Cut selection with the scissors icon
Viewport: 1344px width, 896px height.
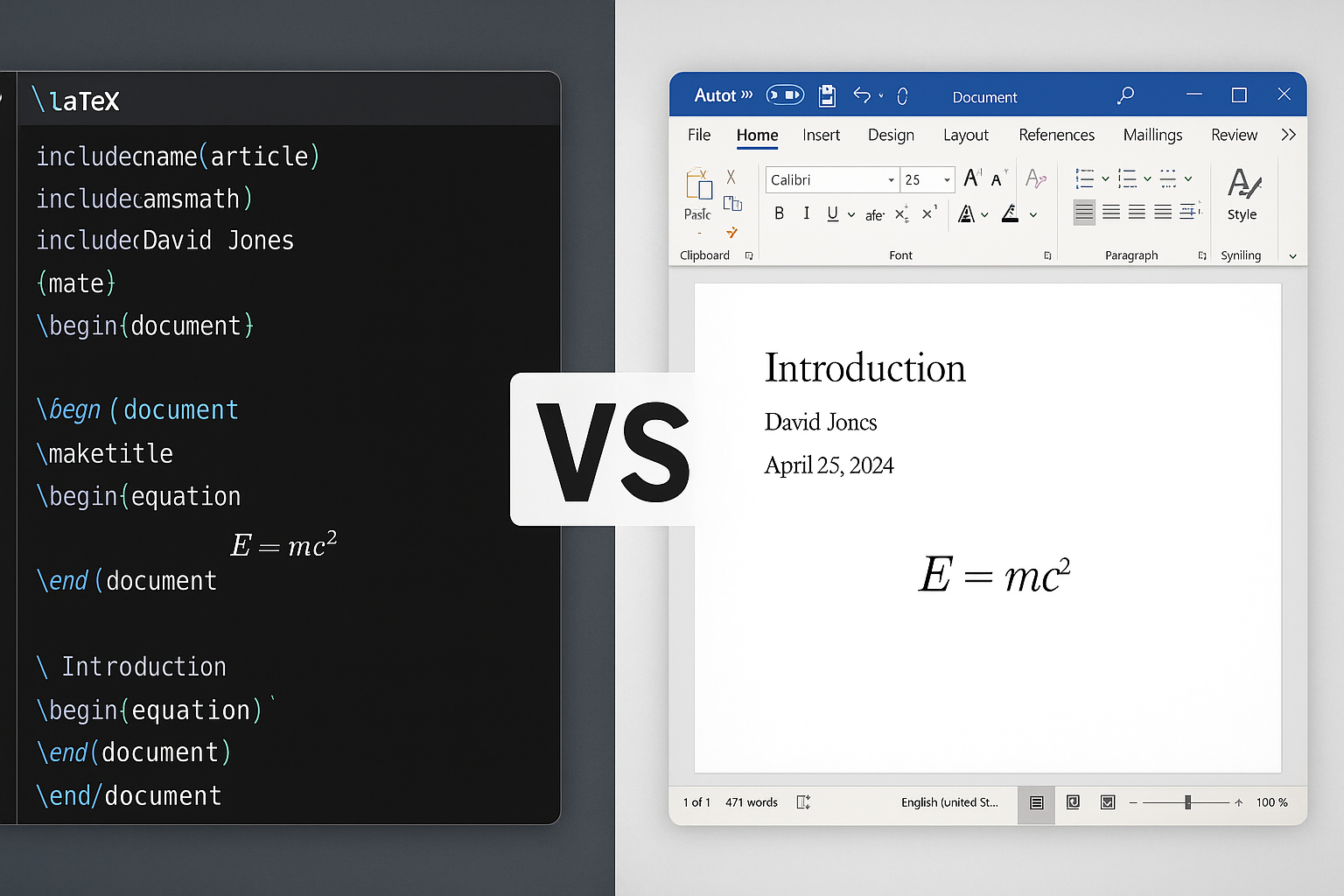[x=731, y=177]
